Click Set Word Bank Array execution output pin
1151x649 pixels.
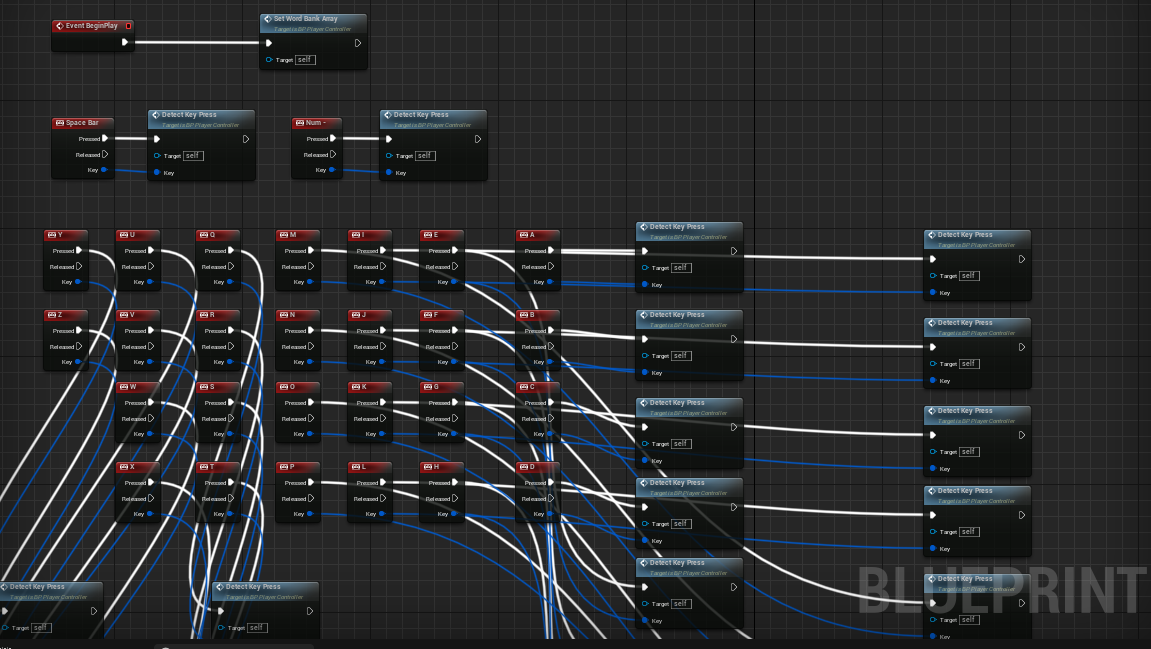[357, 43]
